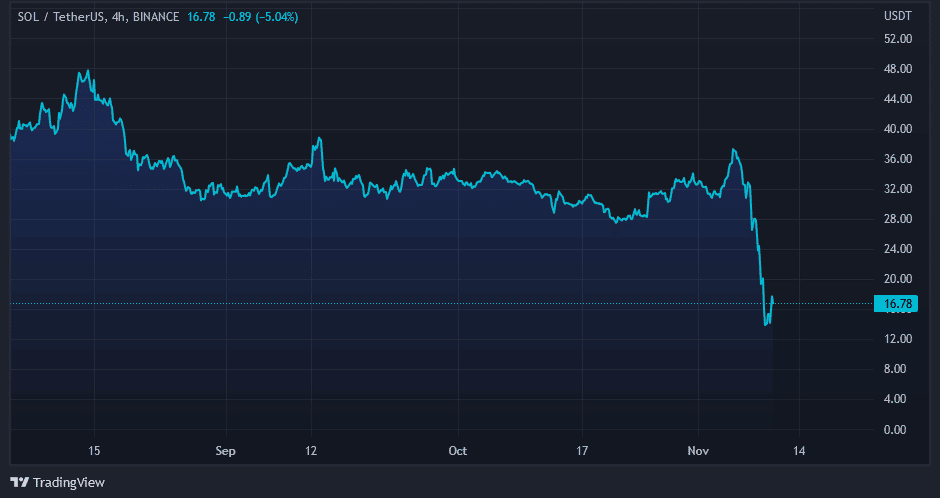Click the chart line's highest peak near 48
This screenshot has height=498, width=940.
(x=88, y=71)
